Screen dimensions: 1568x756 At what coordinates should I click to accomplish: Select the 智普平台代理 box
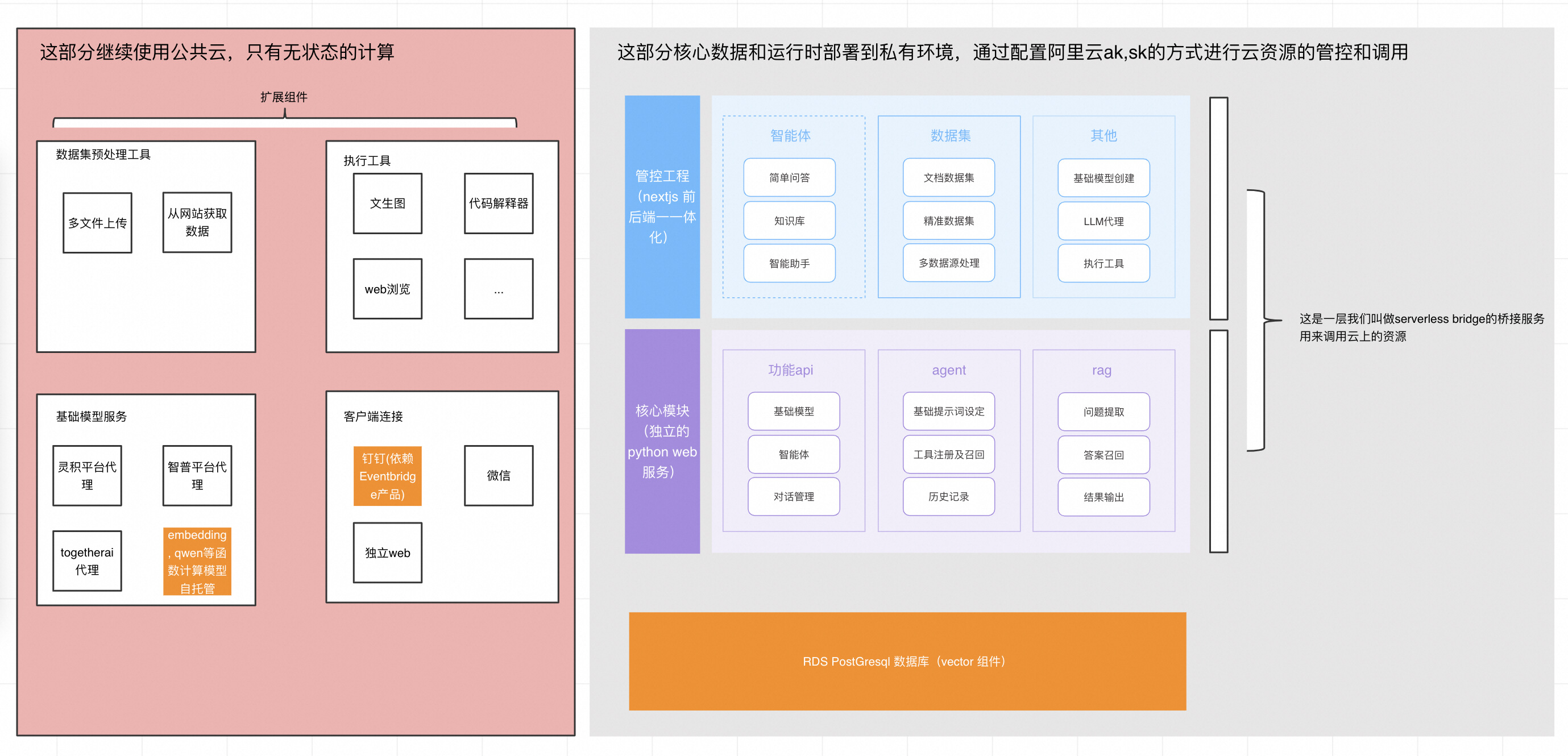[197, 475]
